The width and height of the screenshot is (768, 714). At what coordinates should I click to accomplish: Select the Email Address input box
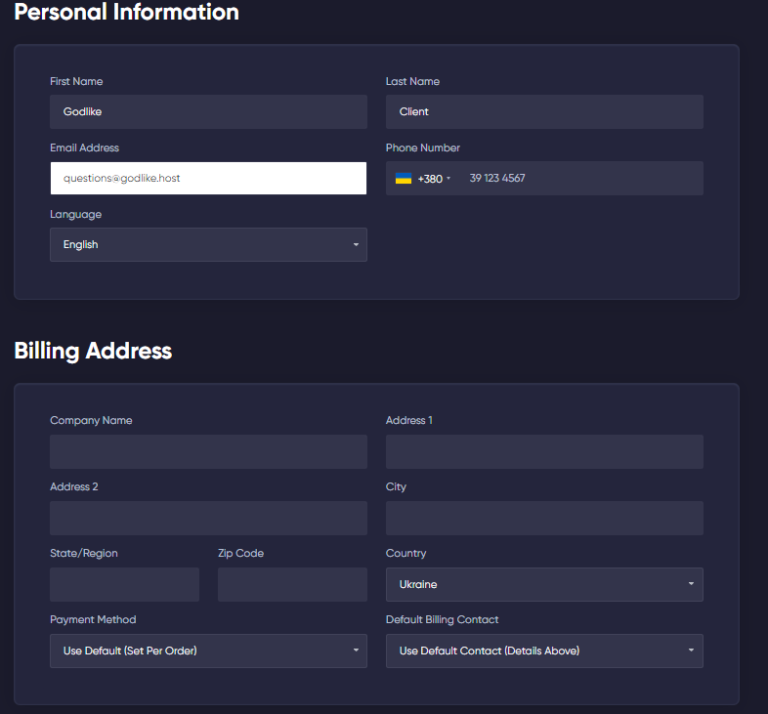[208, 178]
